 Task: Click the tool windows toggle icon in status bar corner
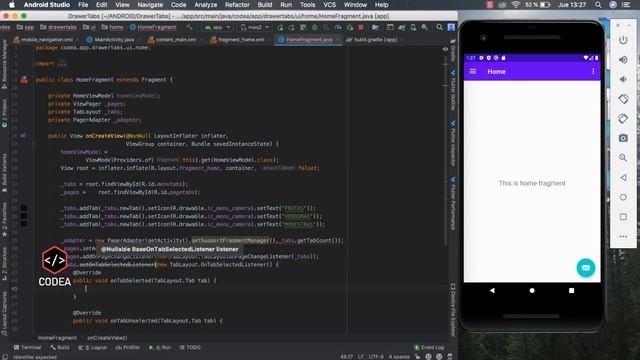click(5, 357)
